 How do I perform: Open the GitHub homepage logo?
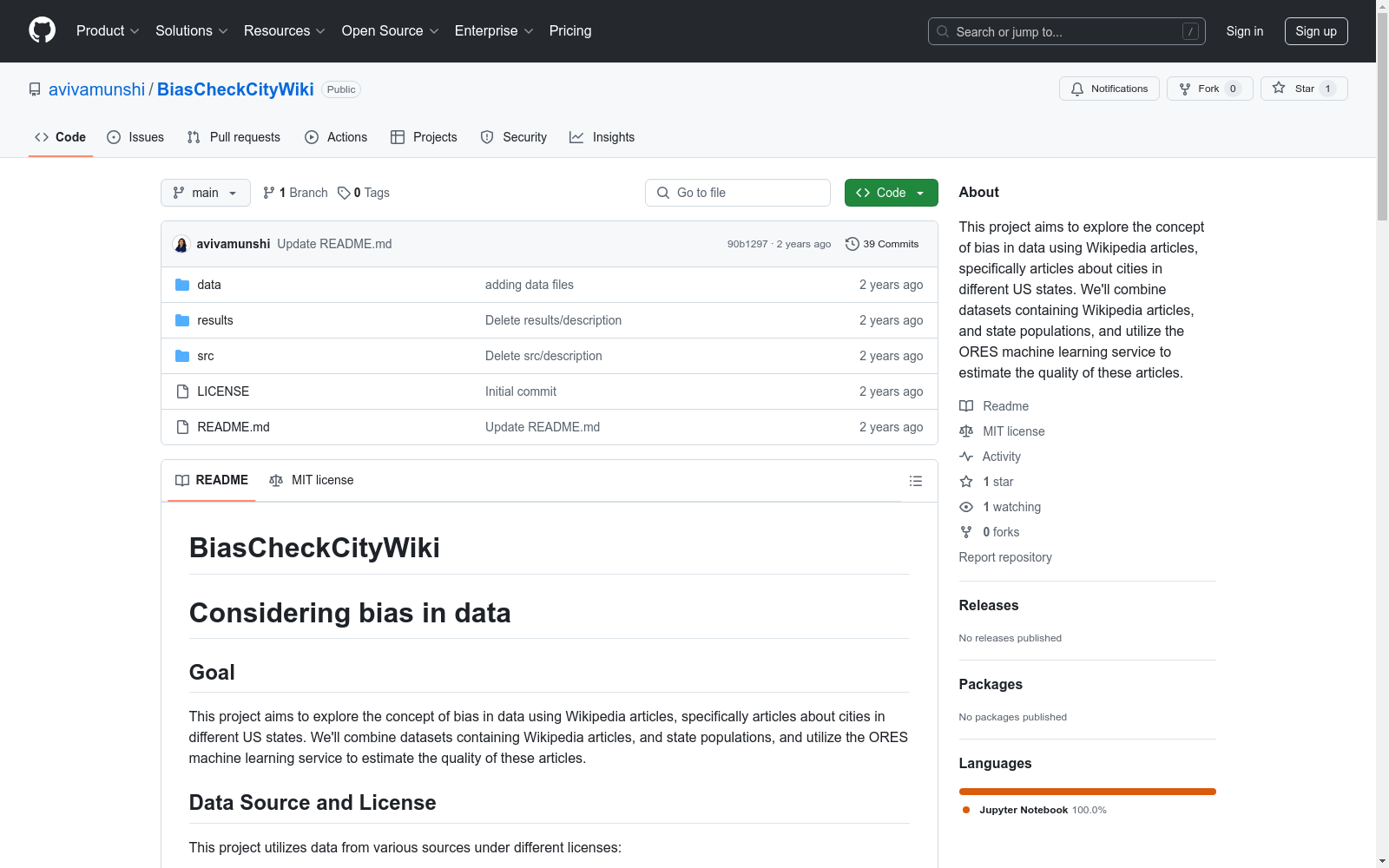tap(42, 30)
